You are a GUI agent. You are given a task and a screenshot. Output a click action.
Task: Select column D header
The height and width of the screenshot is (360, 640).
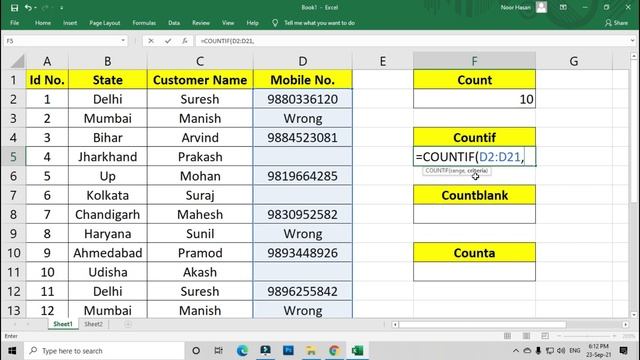(302, 61)
